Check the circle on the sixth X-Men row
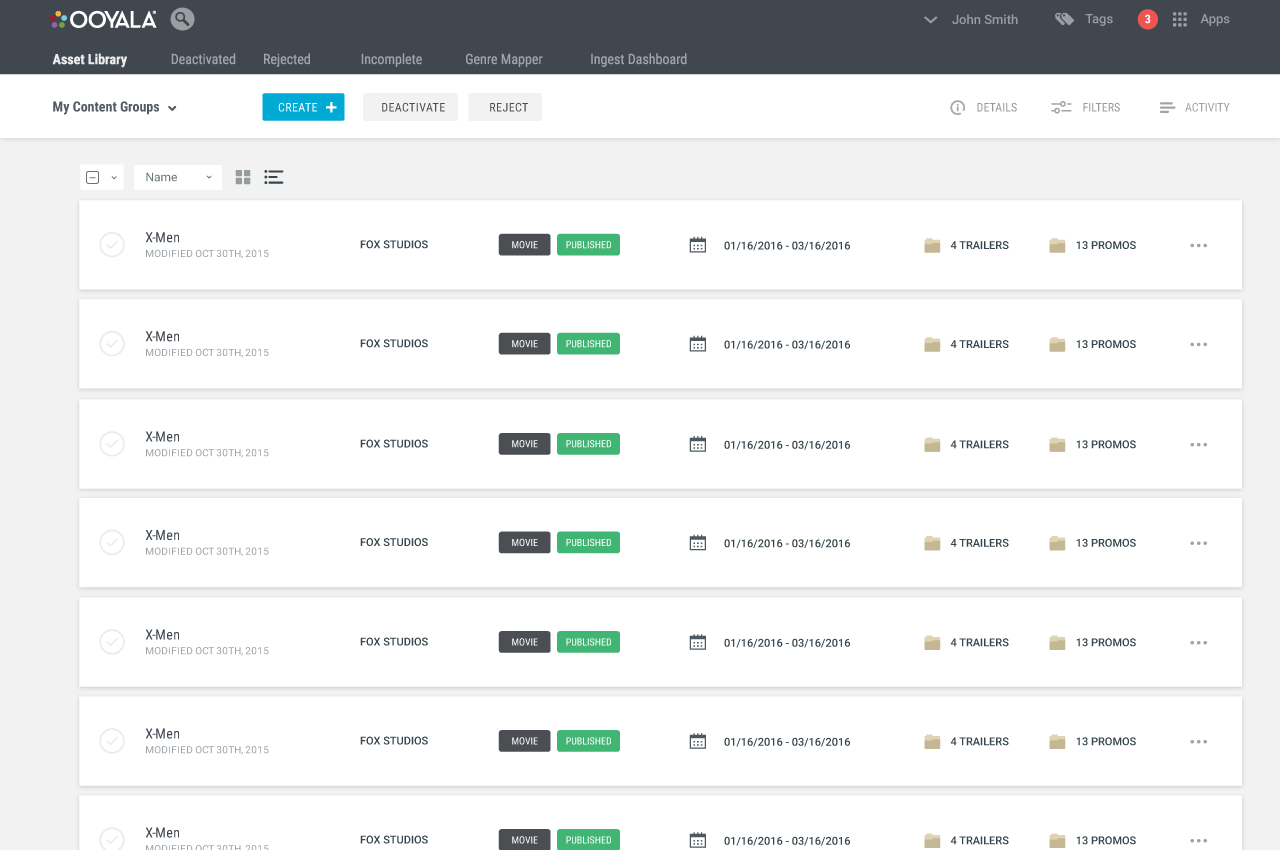 [112, 740]
